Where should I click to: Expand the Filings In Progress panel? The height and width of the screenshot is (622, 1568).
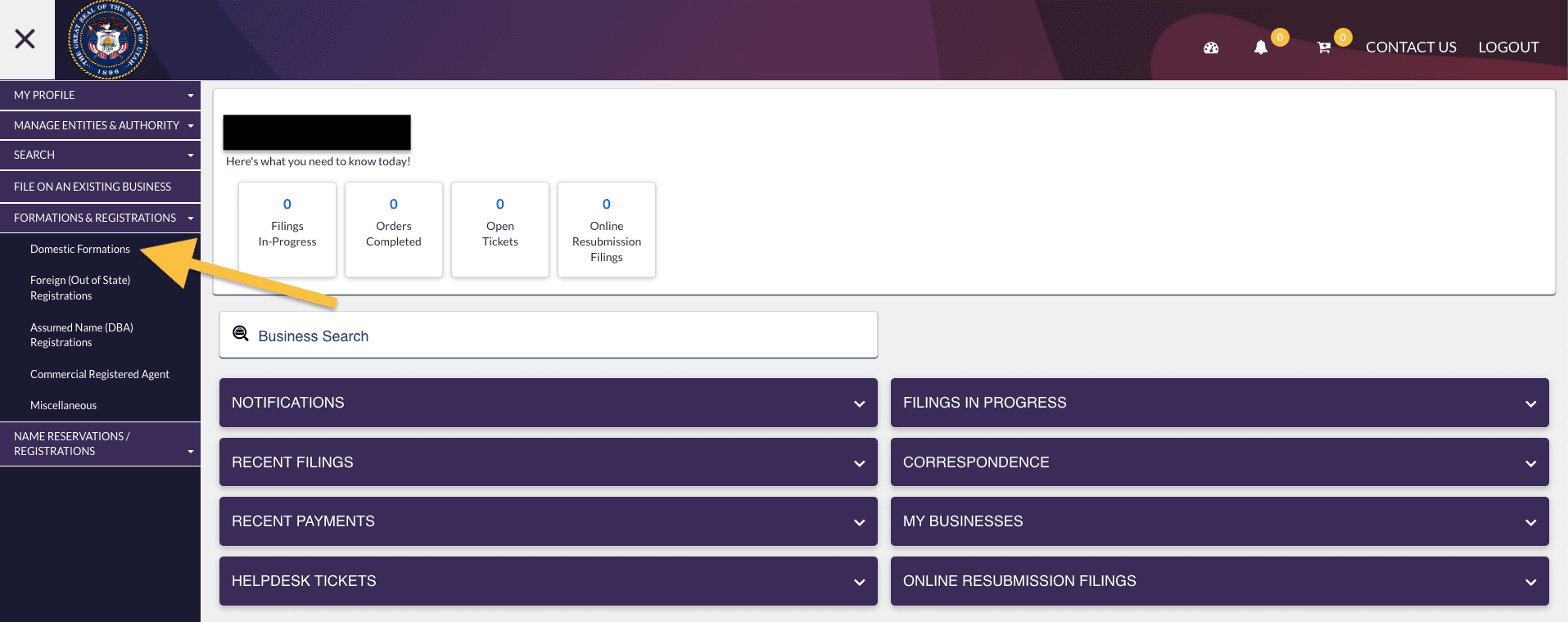point(1219,403)
